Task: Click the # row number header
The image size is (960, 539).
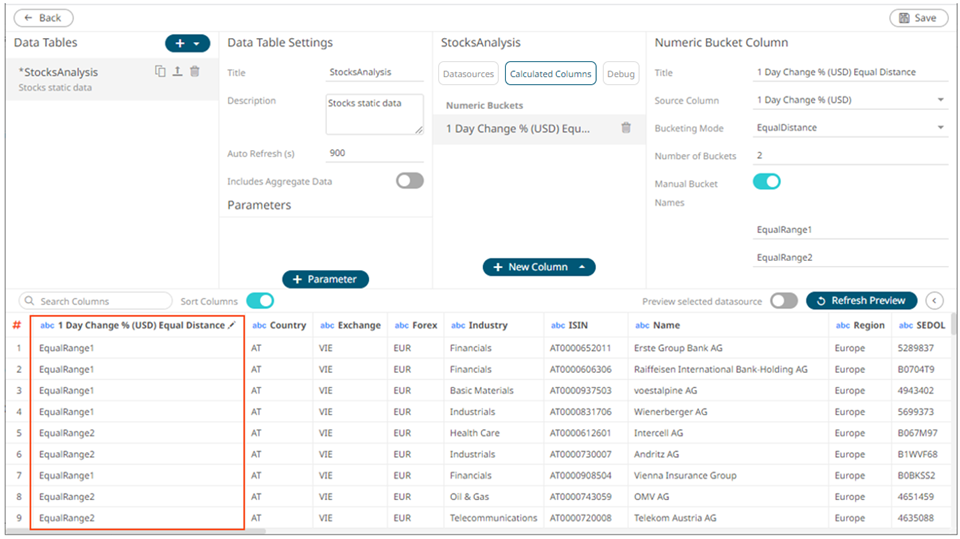Action: coord(16,325)
